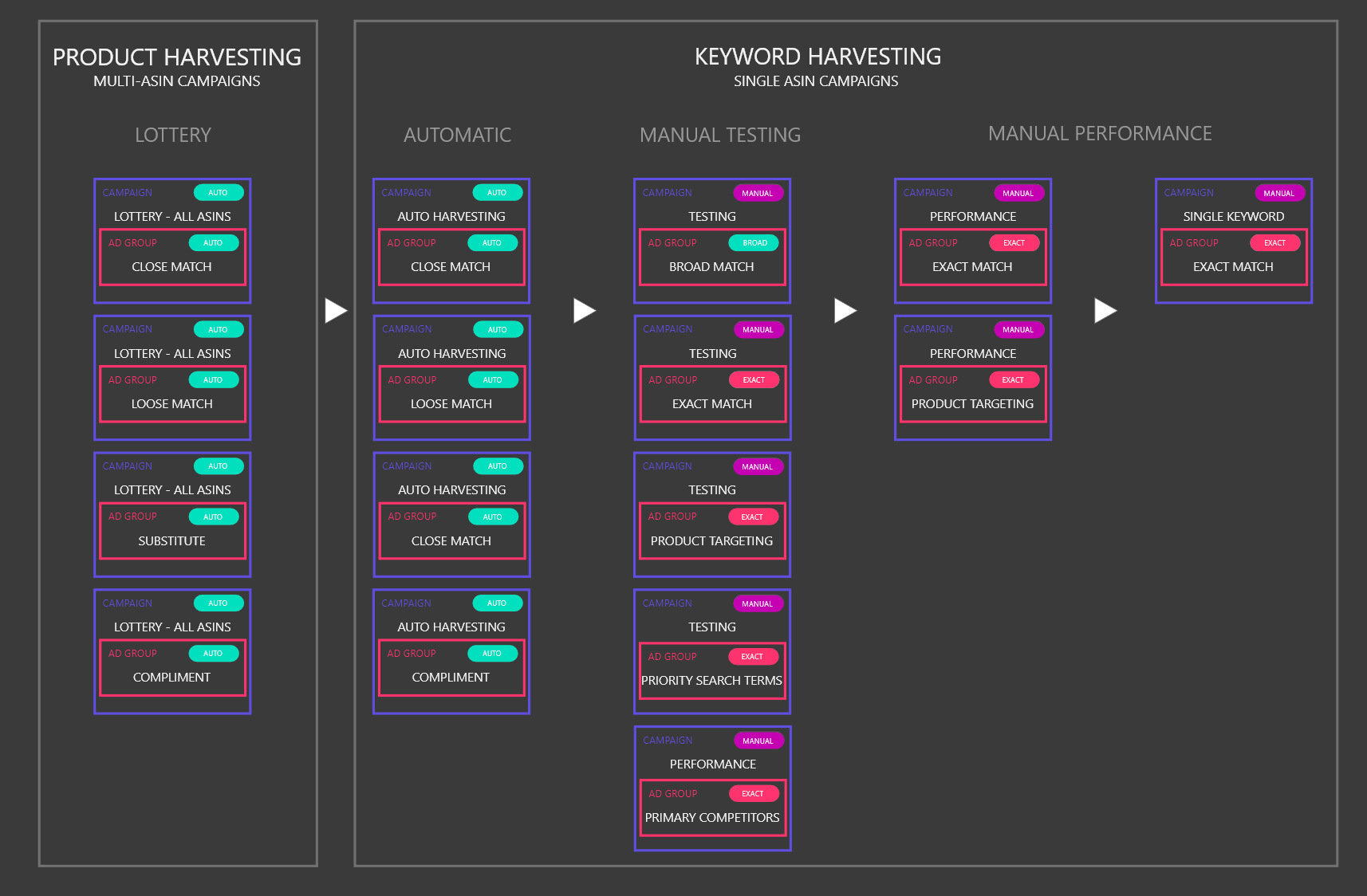Screen dimensions: 1367x896
Task: Click AD GROUP label in SUBSTITUTE box
Action: [x=132, y=517]
